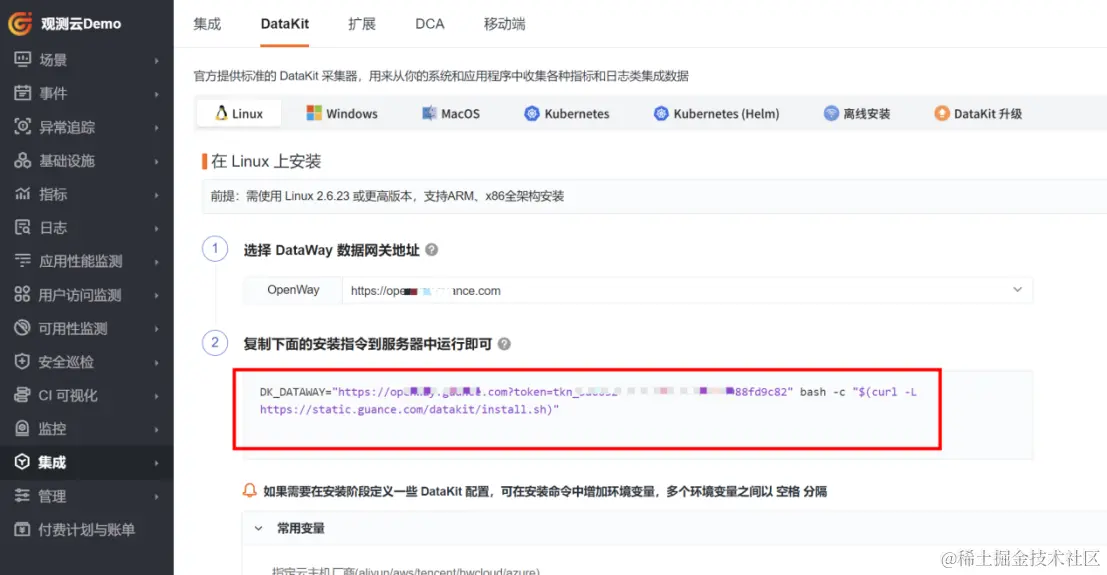
Task: Click the 管理 sliders icon
Action: pos(23,496)
